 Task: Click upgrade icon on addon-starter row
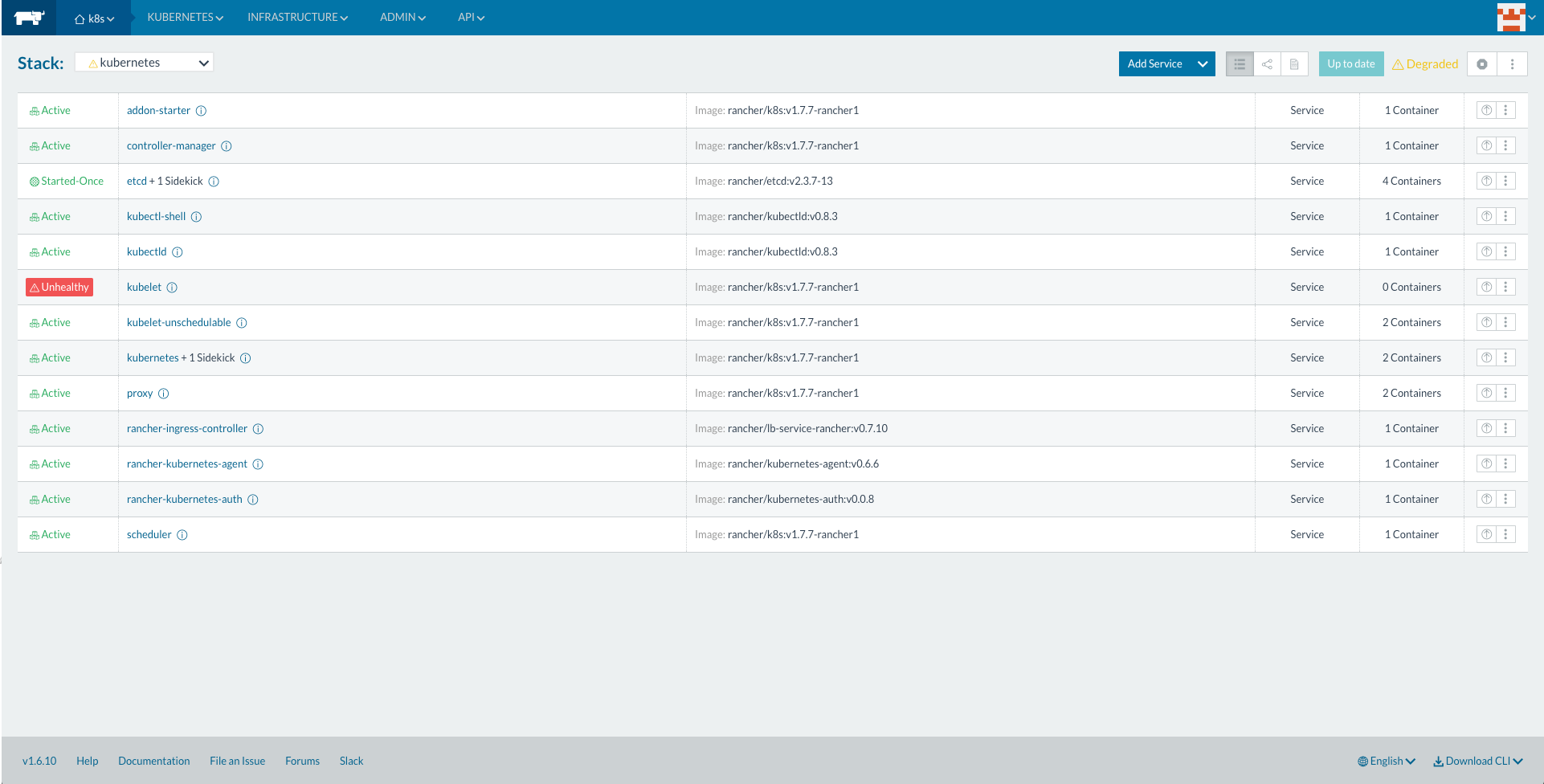pos(1487,111)
